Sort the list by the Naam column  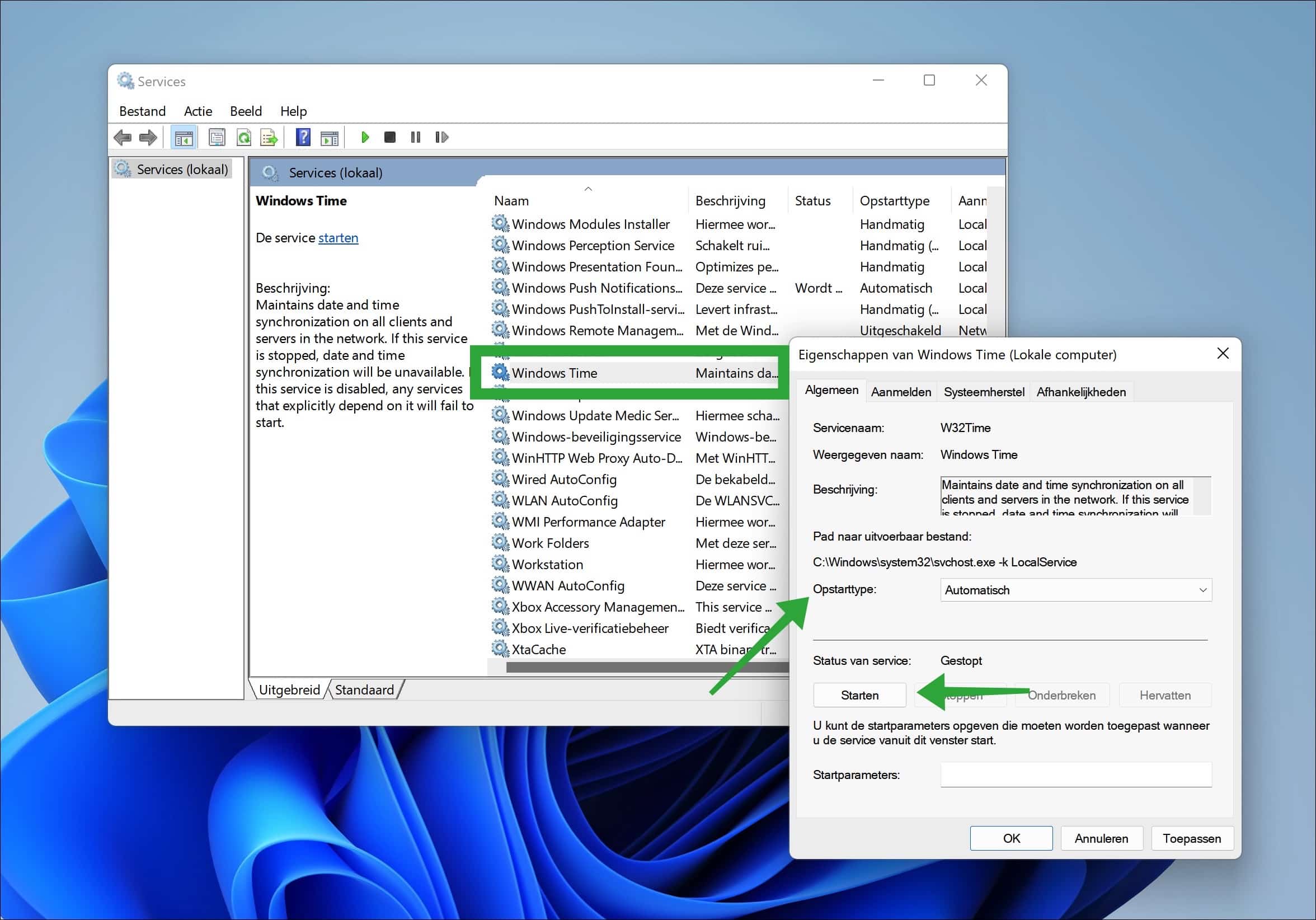[x=512, y=200]
